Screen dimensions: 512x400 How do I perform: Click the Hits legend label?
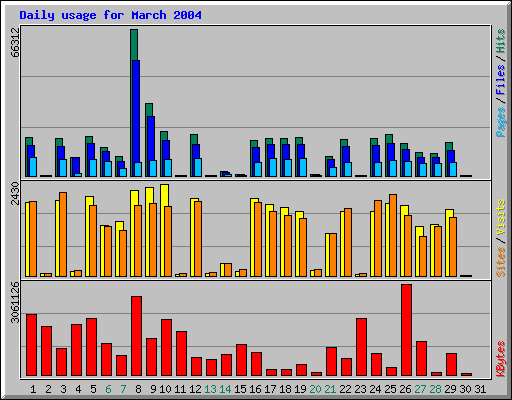(x=500, y=41)
